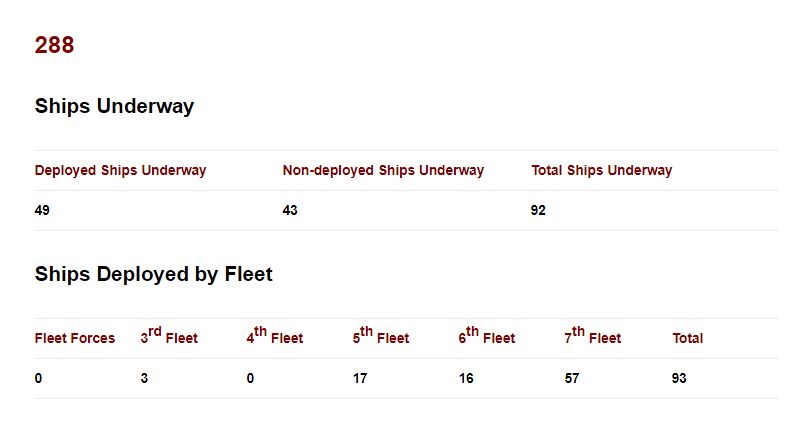Select the non-deployed ships value 43
Image resolution: width=806 pixels, height=434 pixels.
(x=290, y=211)
